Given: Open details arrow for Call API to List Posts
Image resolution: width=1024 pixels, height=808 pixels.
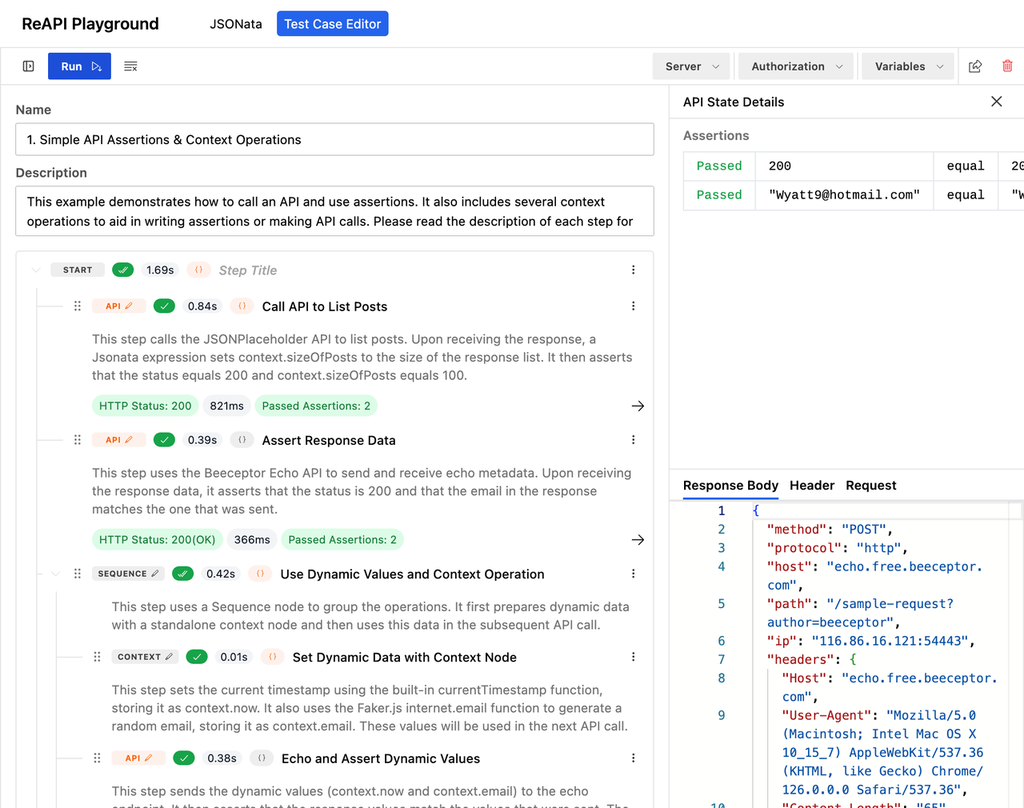Looking at the screenshot, I should pos(637,406).
